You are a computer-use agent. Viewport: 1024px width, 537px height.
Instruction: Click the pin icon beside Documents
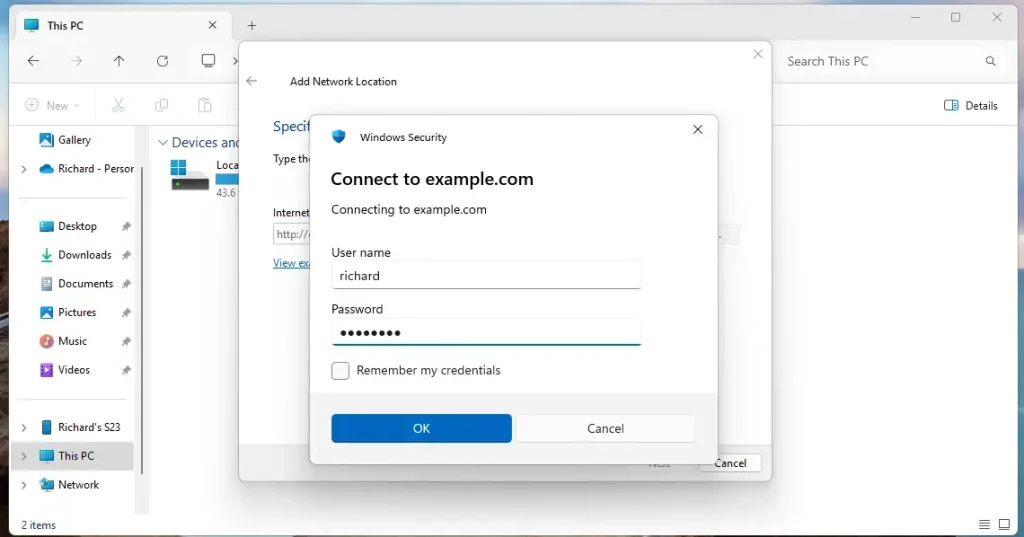[x=126, y=284]
